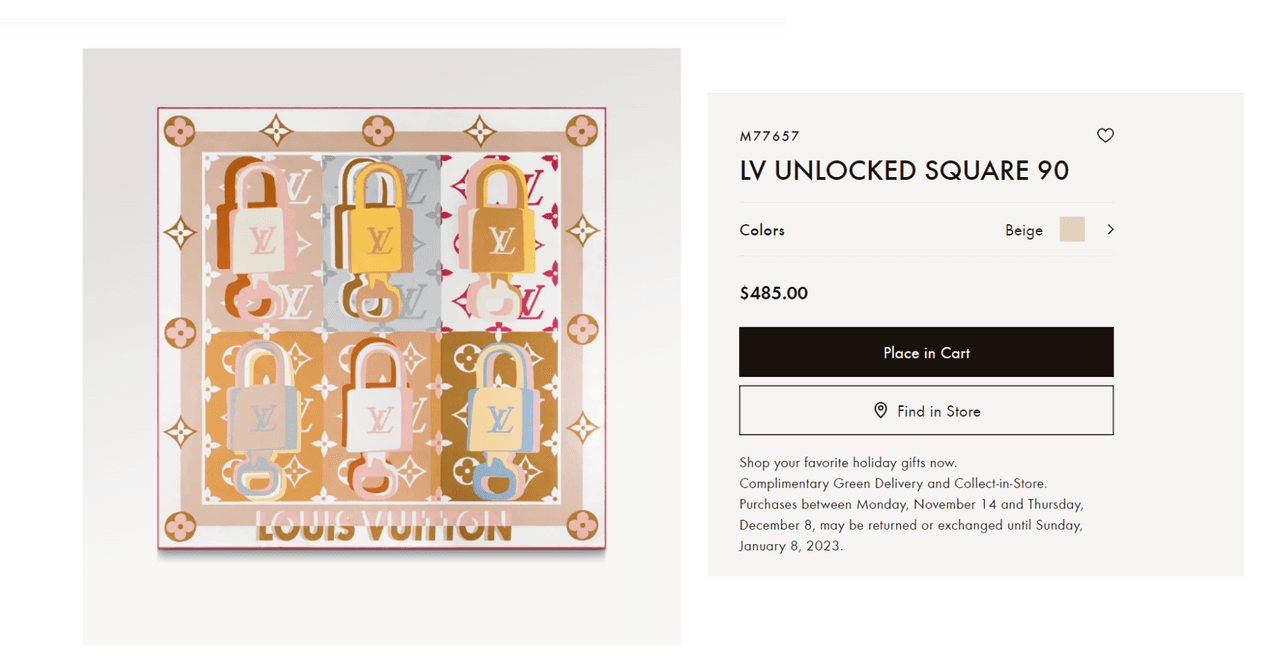Click the $485.00 price
The image size is (1280, 670).
click(773, 293)
